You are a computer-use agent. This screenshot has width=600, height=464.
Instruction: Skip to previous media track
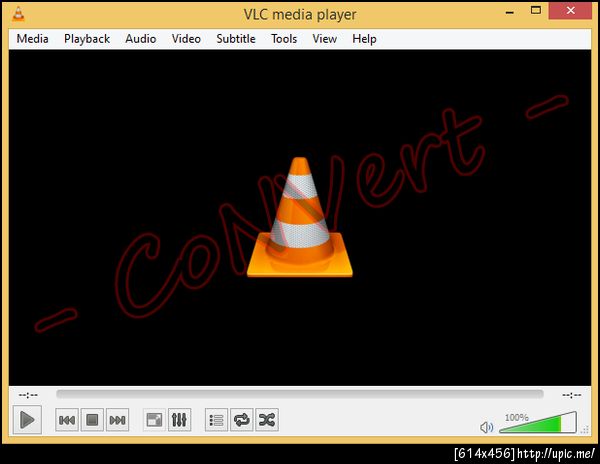tap(67, 420)
